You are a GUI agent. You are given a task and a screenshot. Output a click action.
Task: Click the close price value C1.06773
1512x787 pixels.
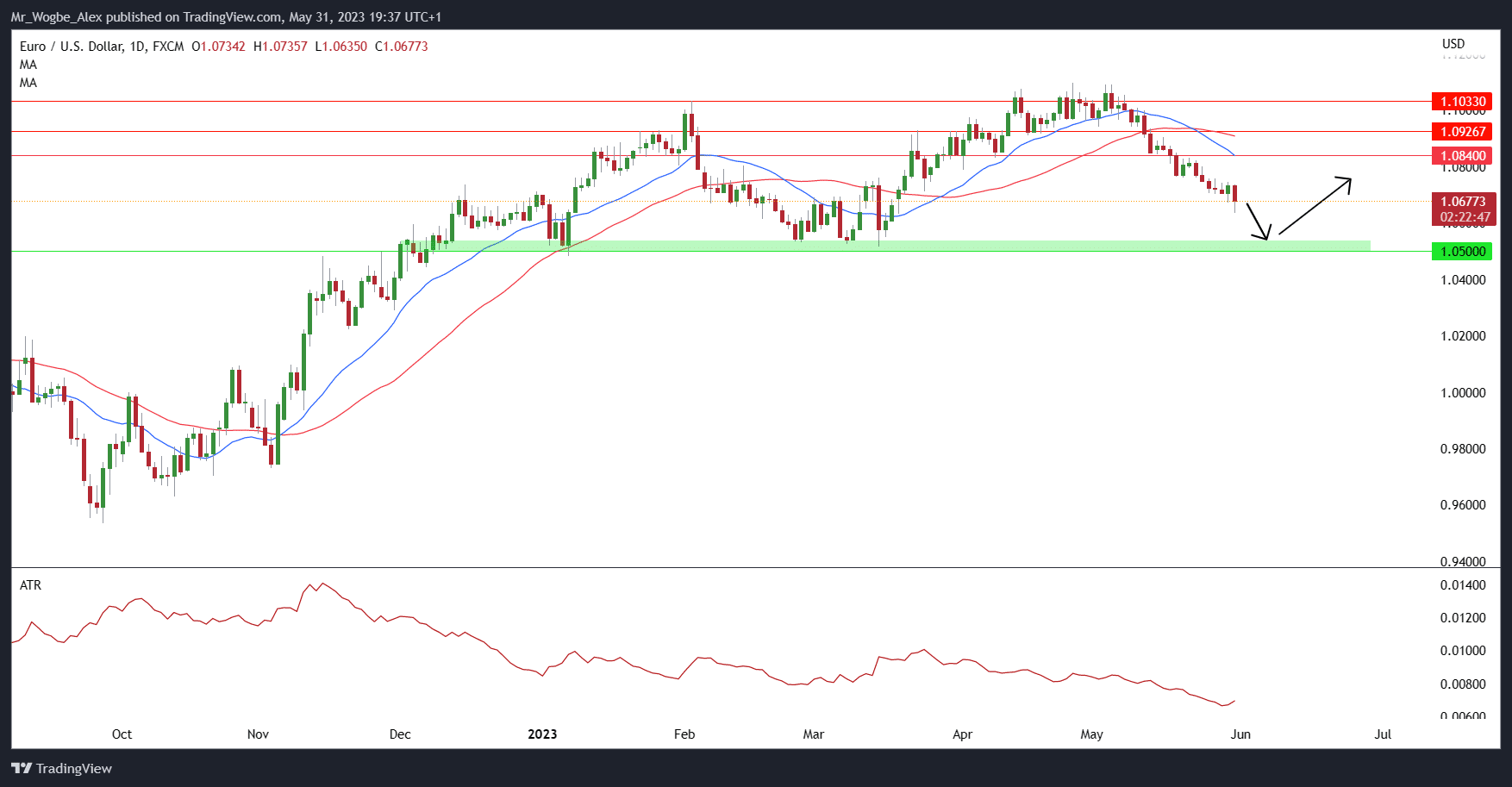402,47
